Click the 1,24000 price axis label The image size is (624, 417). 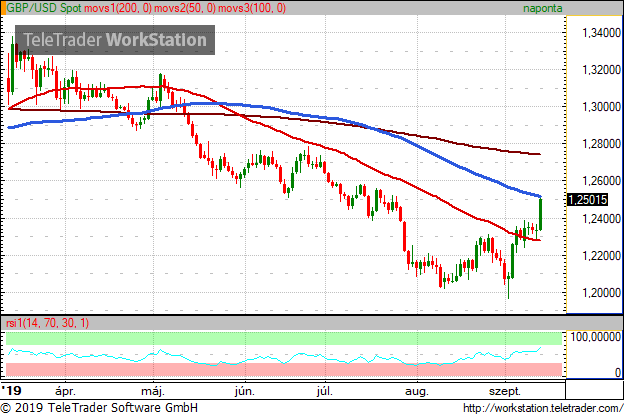[601, 218]
